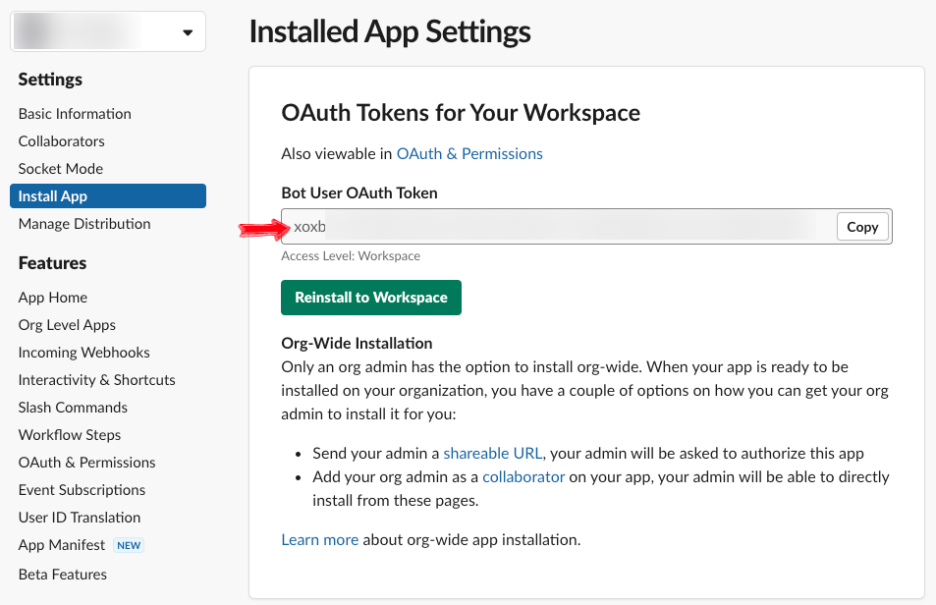Click 'OAuth Tokens for Your Workspace' heading
The width and height of the screenshot is (936, 605).
click(x=460, y=113)
